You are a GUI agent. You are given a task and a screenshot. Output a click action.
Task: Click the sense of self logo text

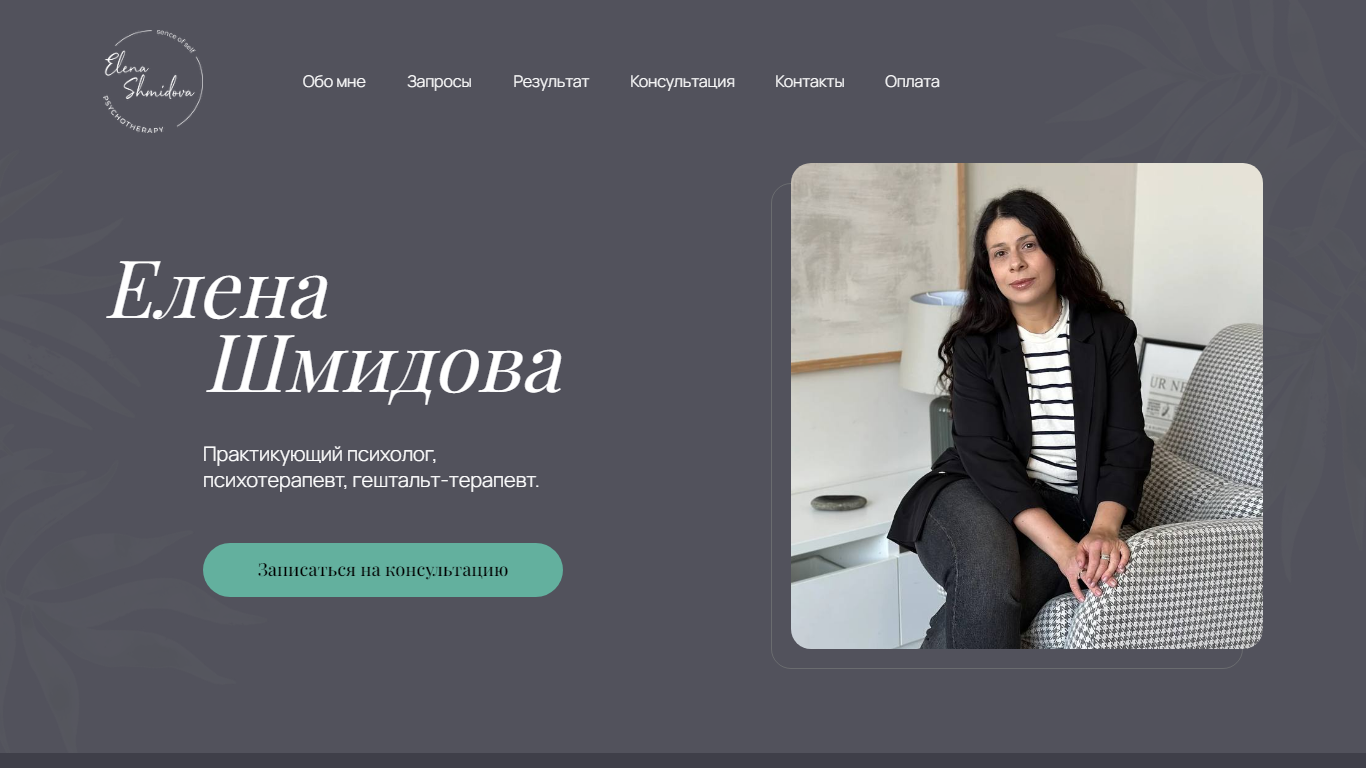[176, 38]
